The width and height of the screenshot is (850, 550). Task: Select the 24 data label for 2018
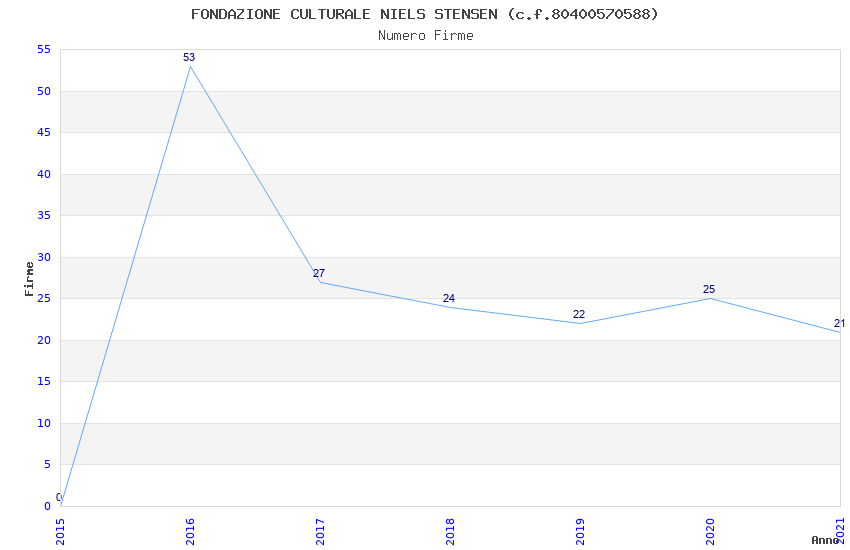pos(449,298)
